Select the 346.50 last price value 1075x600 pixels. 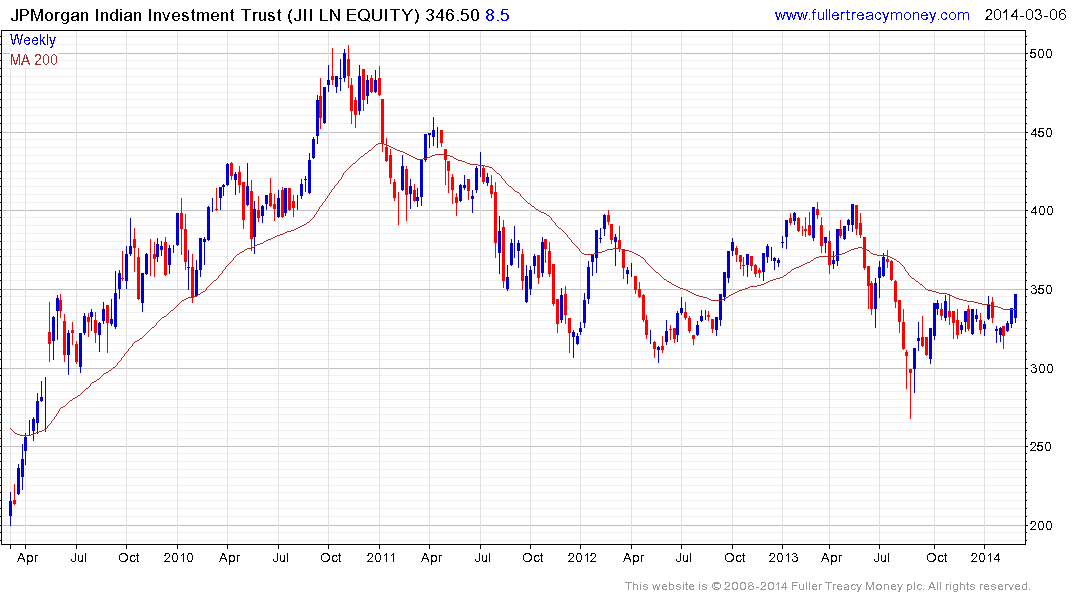pos(452,15)
